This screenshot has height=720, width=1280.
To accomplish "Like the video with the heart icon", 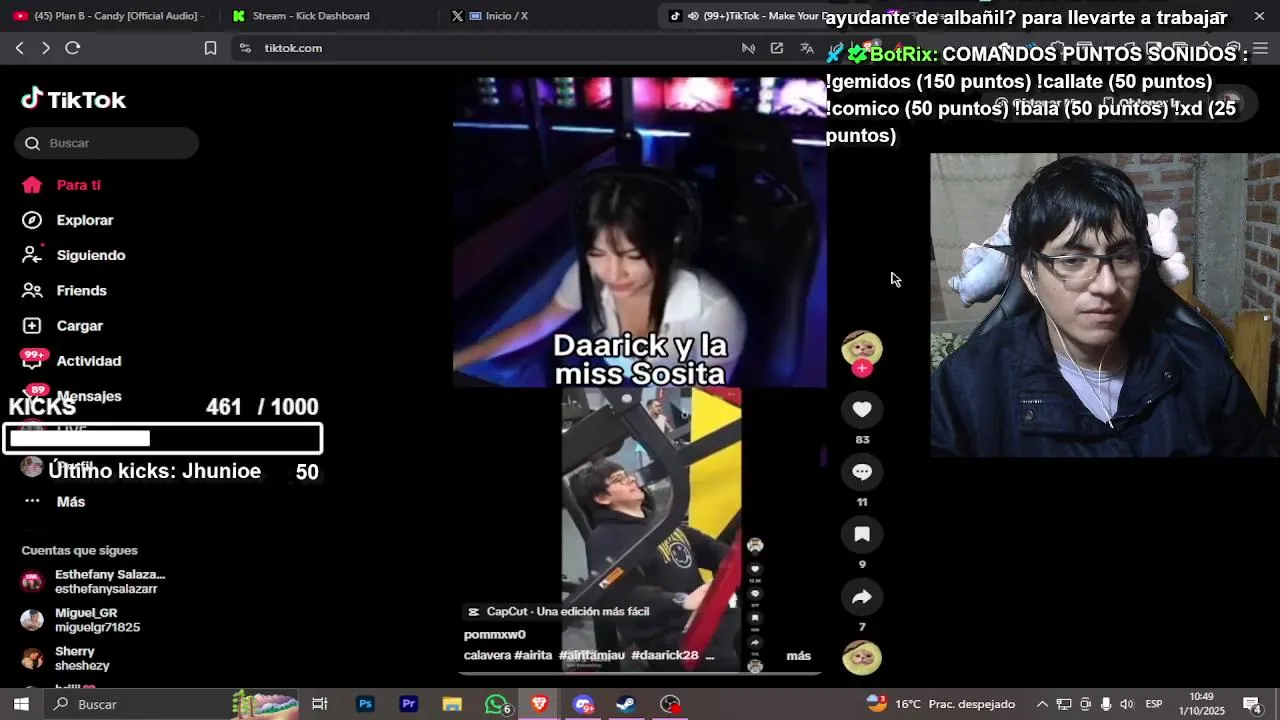I will click(862, 409).
